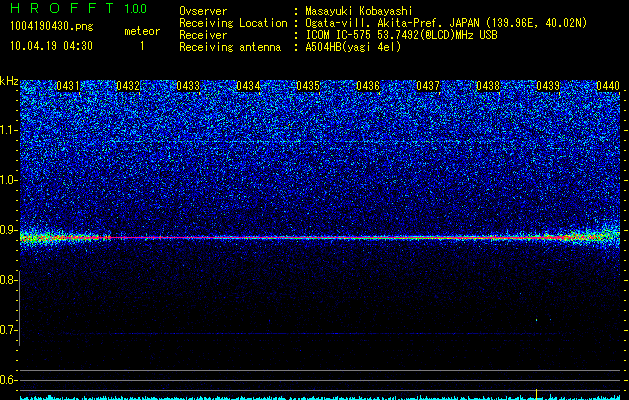Click the Receiving antenna label

coord(230,47)
